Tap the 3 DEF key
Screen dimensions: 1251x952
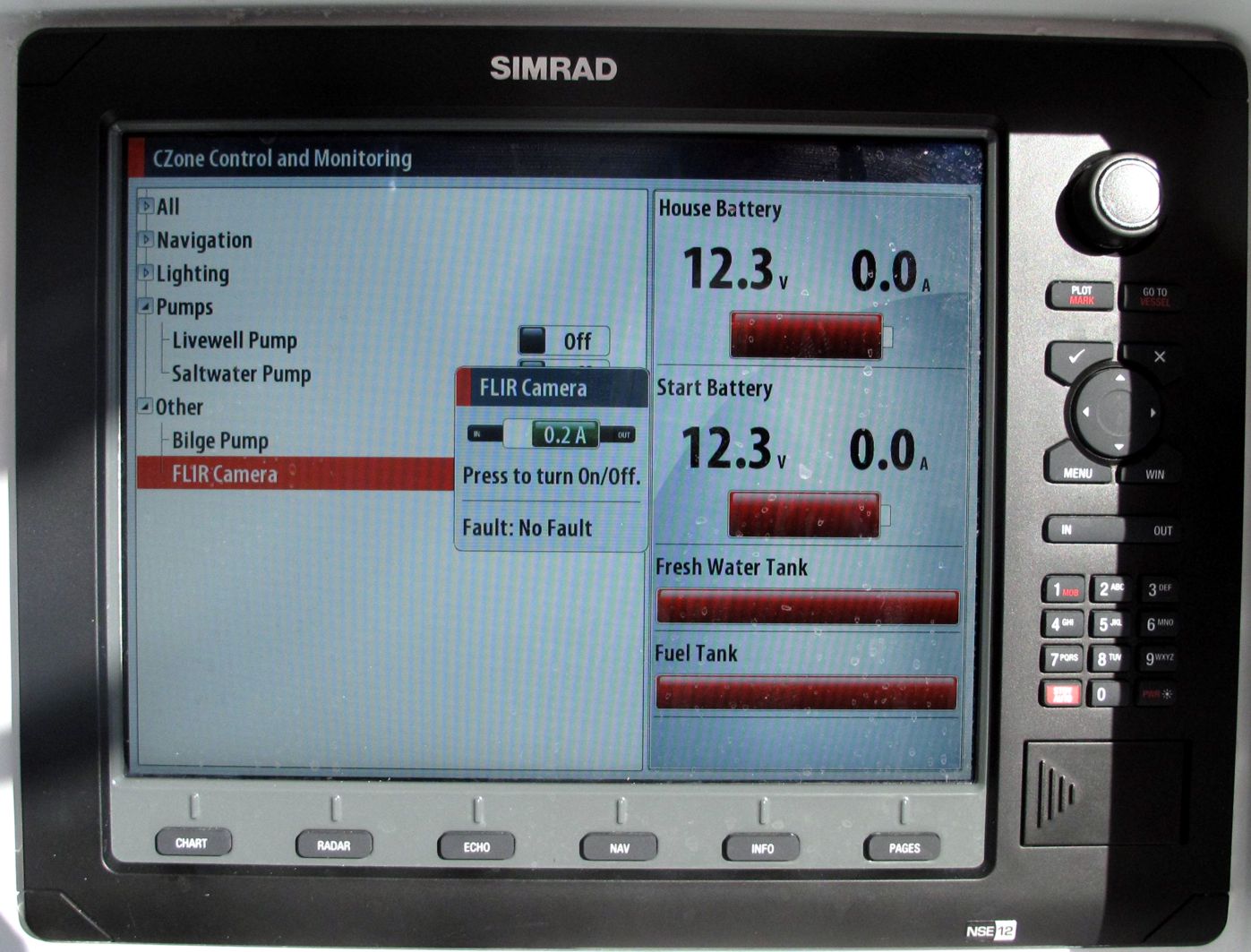pos(1158,589)
